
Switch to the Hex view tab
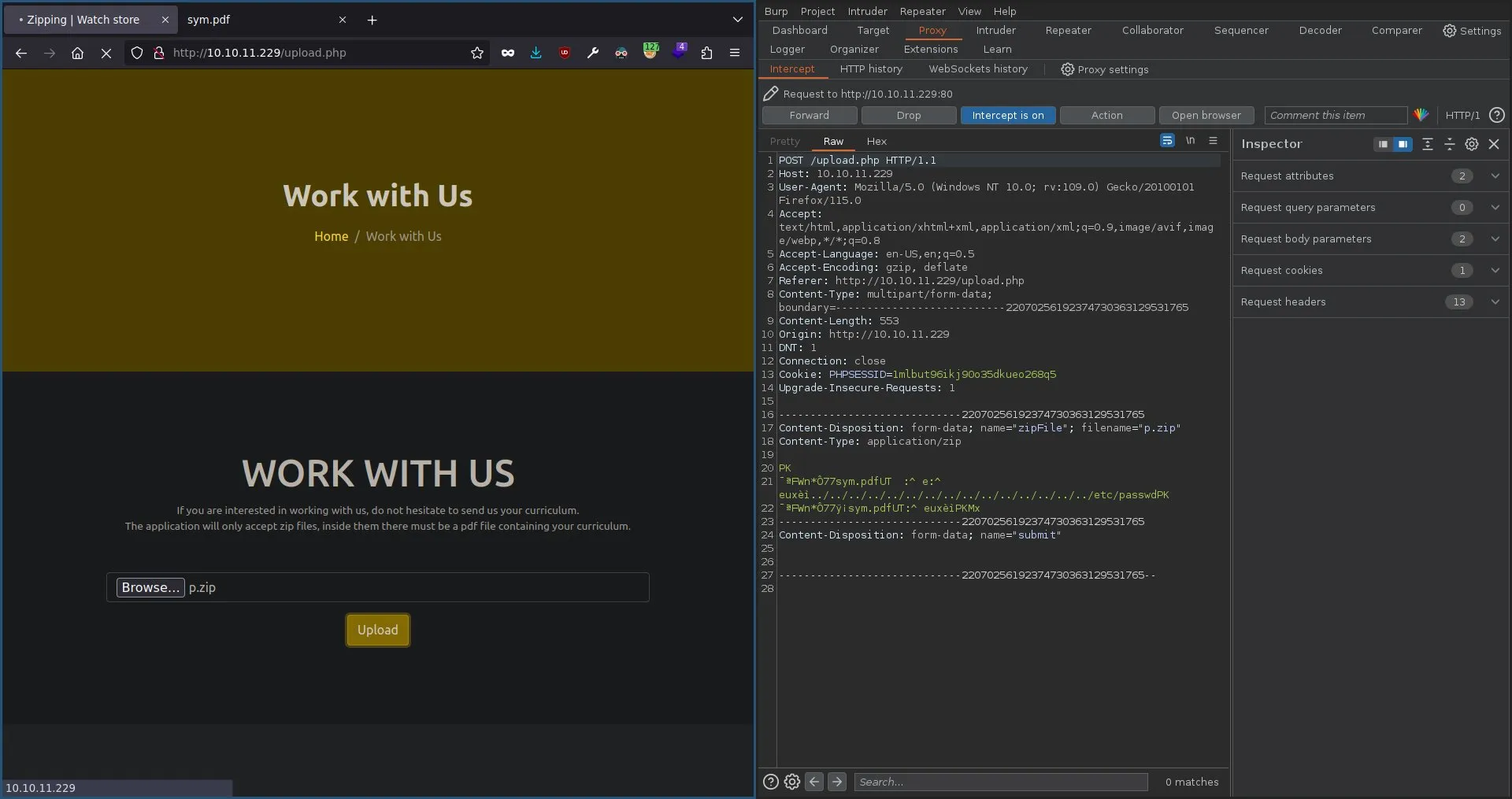click(x=876, y=141)
